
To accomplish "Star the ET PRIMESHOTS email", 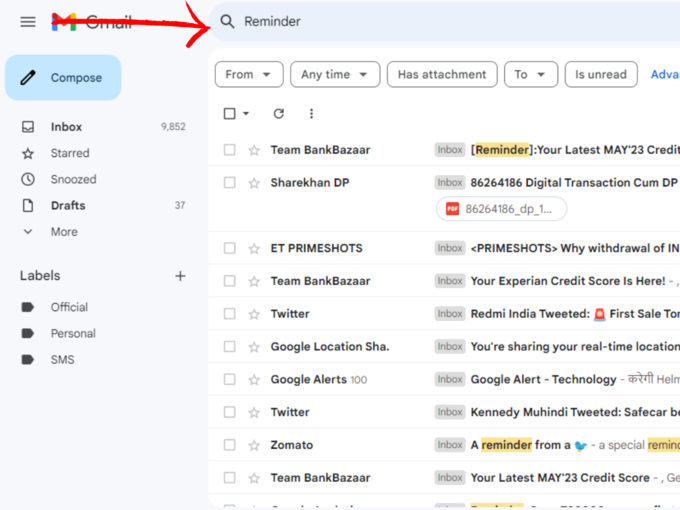I will click(x=254, y=248).
